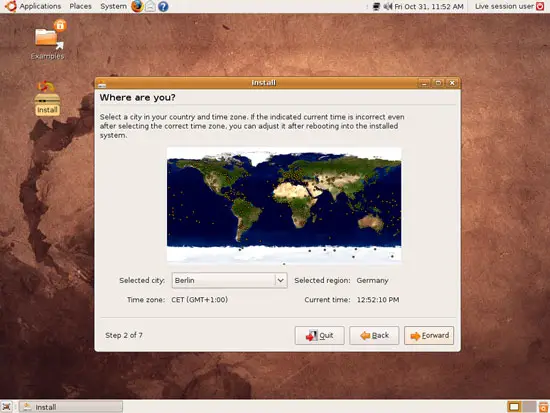Click the world map time zone picker
Viewport: 550px width, 413px height.
click(284, 205)
